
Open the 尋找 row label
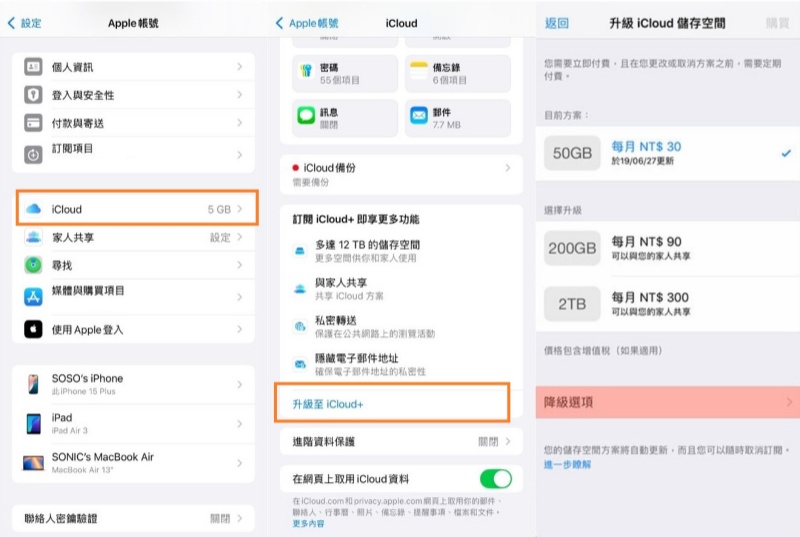(x=62, y=265)
